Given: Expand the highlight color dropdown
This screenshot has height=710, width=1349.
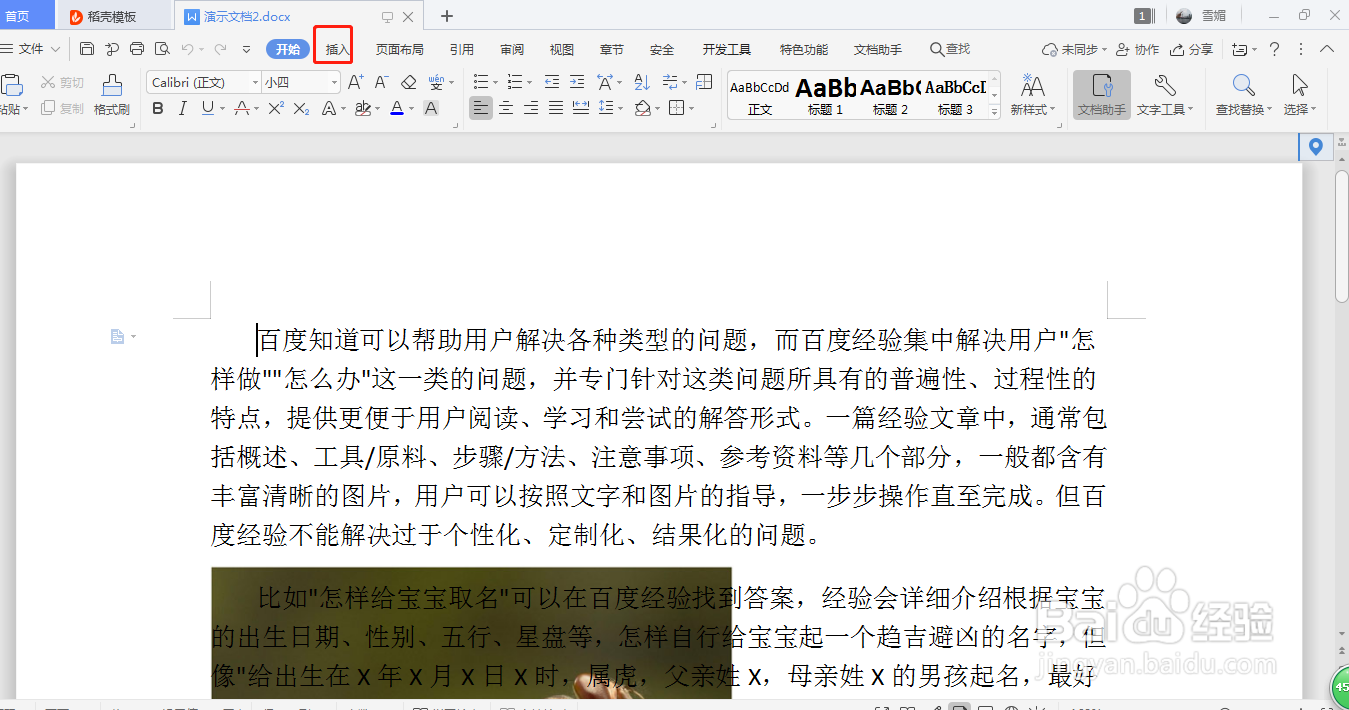Looking at the screenshot, I should (x=379, y=108).
